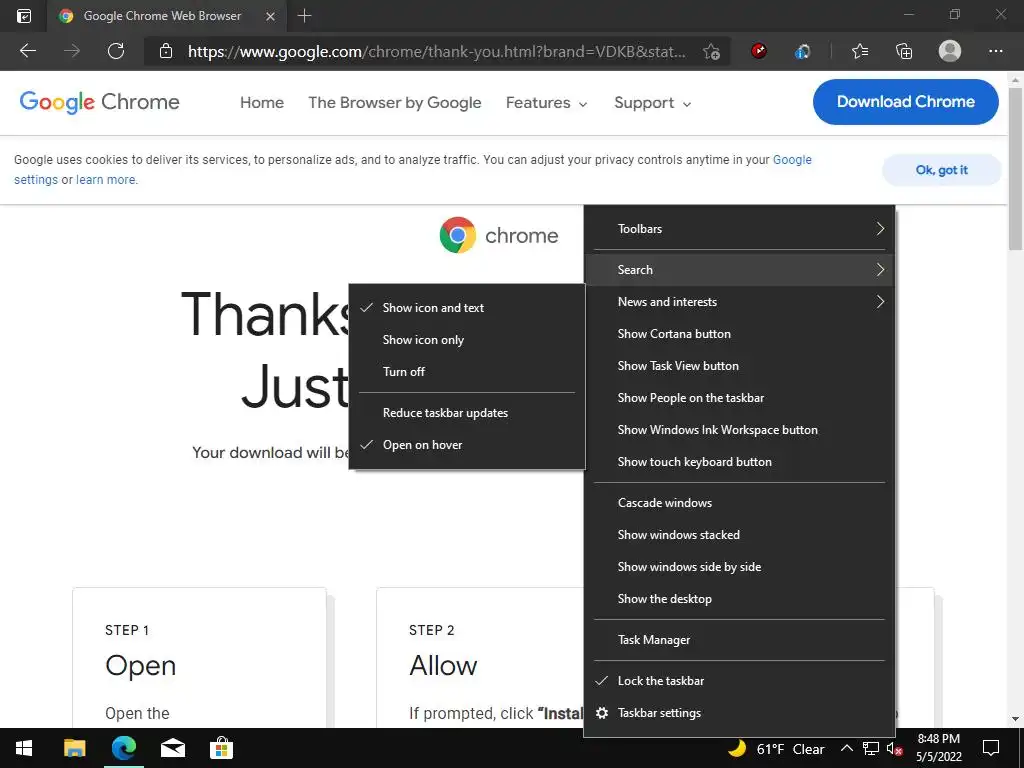Expand the Features dropdown in navigation
1024x768 pixels.
(x=546, y=103)
